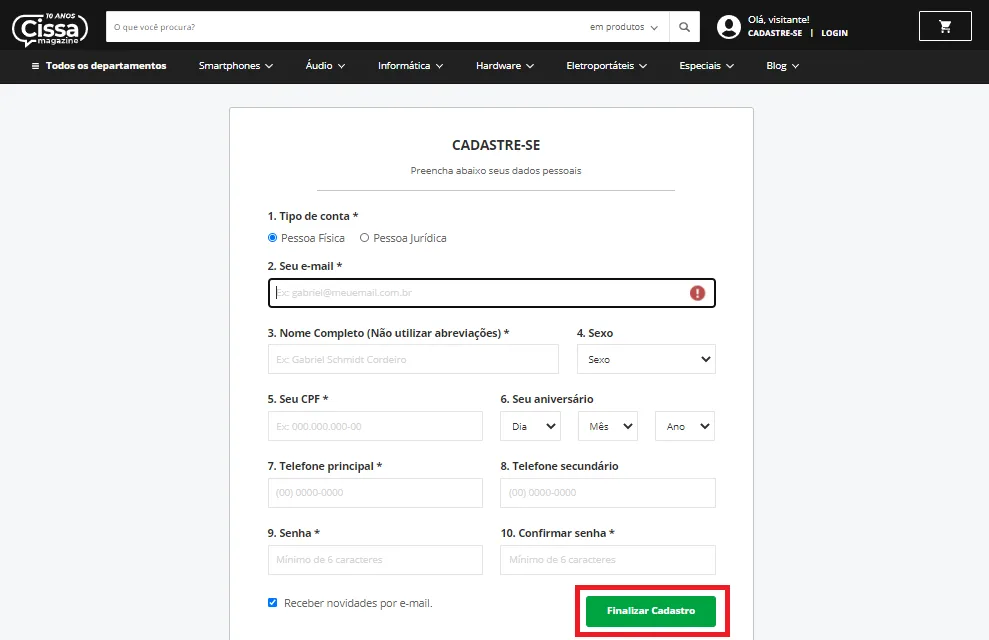
Task: Click the Seu CPF input field
Action: [375, 426]
